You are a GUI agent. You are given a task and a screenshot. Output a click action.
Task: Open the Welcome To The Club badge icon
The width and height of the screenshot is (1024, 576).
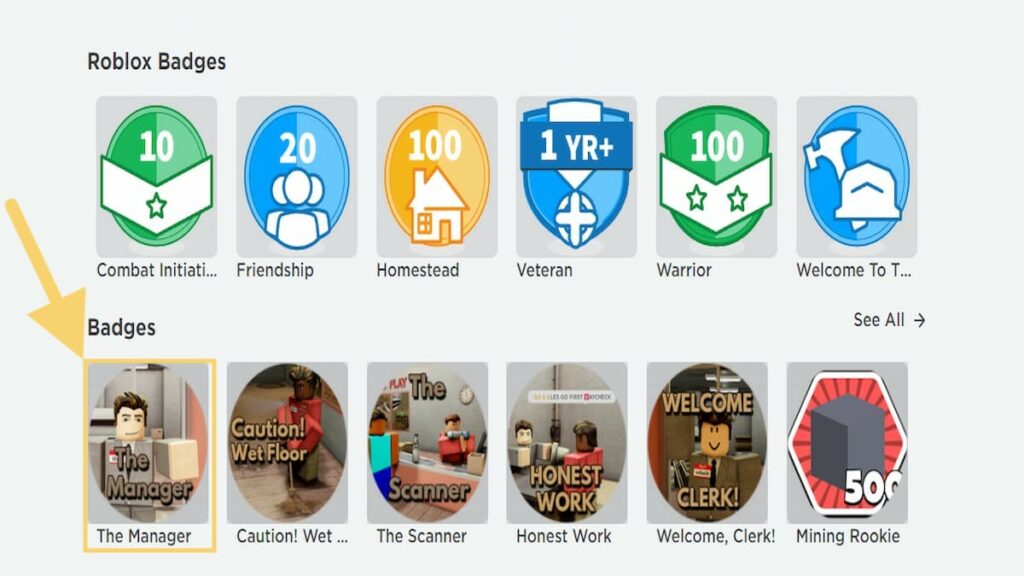pyautogui.click(x=857, y=176)
